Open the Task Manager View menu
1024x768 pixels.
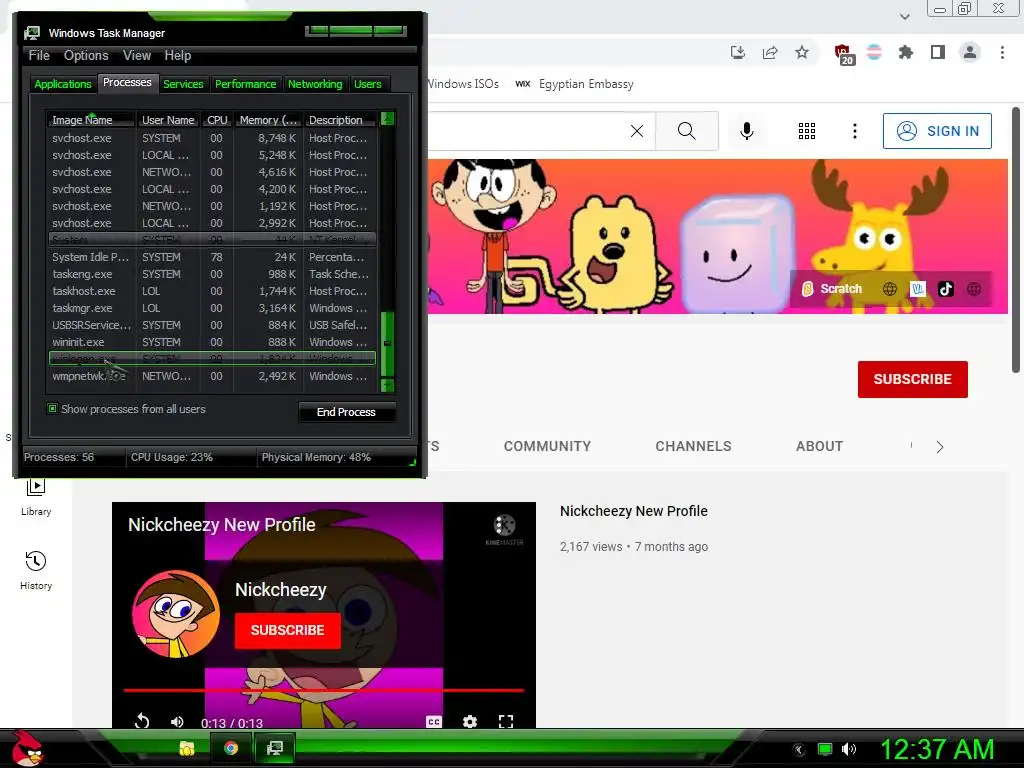pyautogui.click(x=137, y=56)
